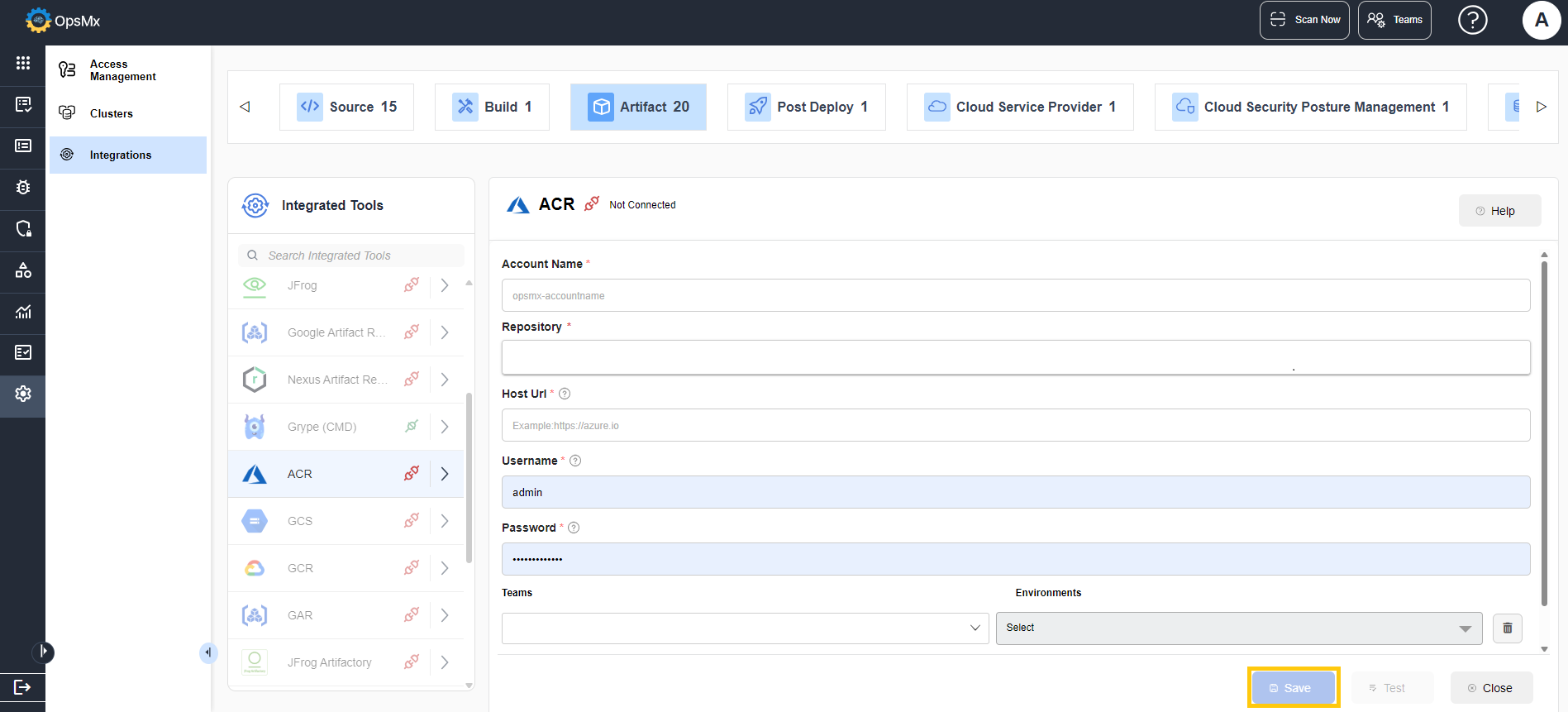1568x712 pixels.
Task: Click the Scan Now button
Action: [1304, 20]
